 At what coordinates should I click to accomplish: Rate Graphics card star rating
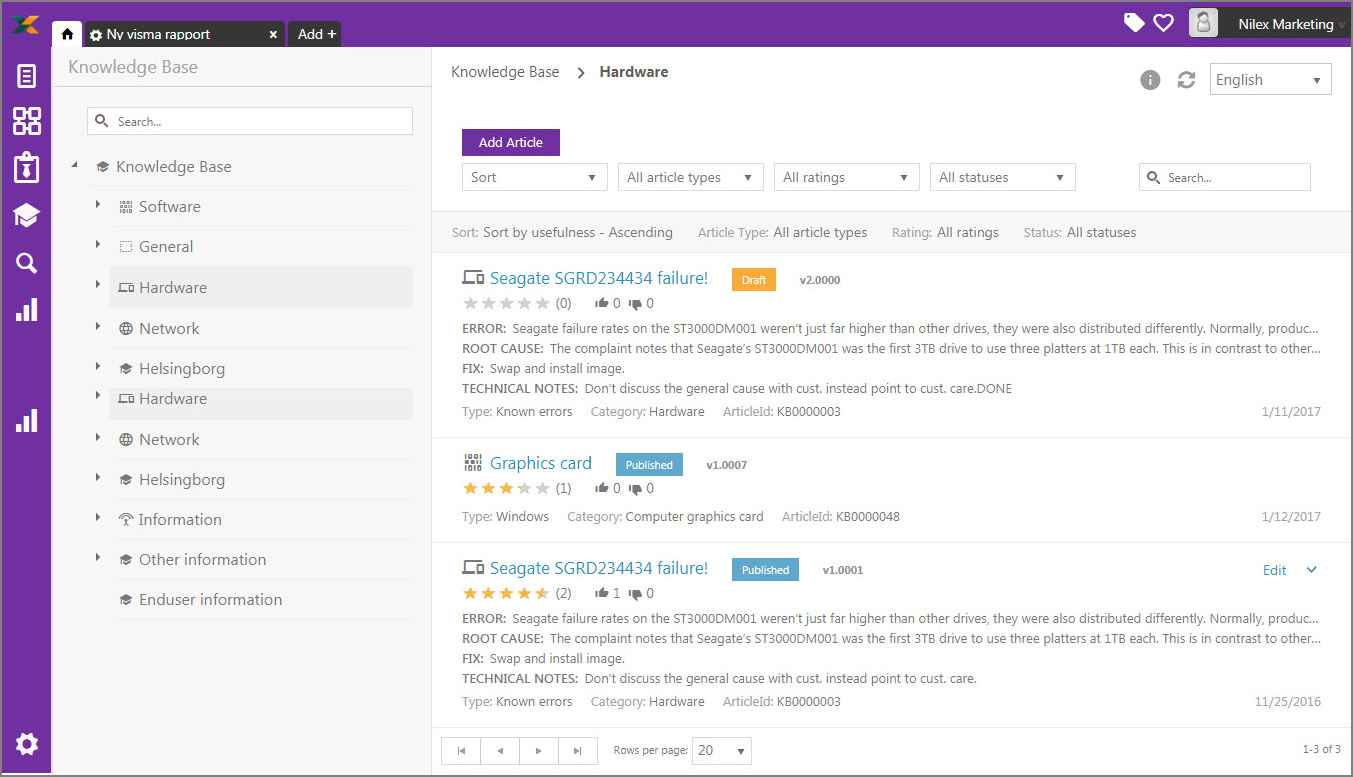(506, 488)
